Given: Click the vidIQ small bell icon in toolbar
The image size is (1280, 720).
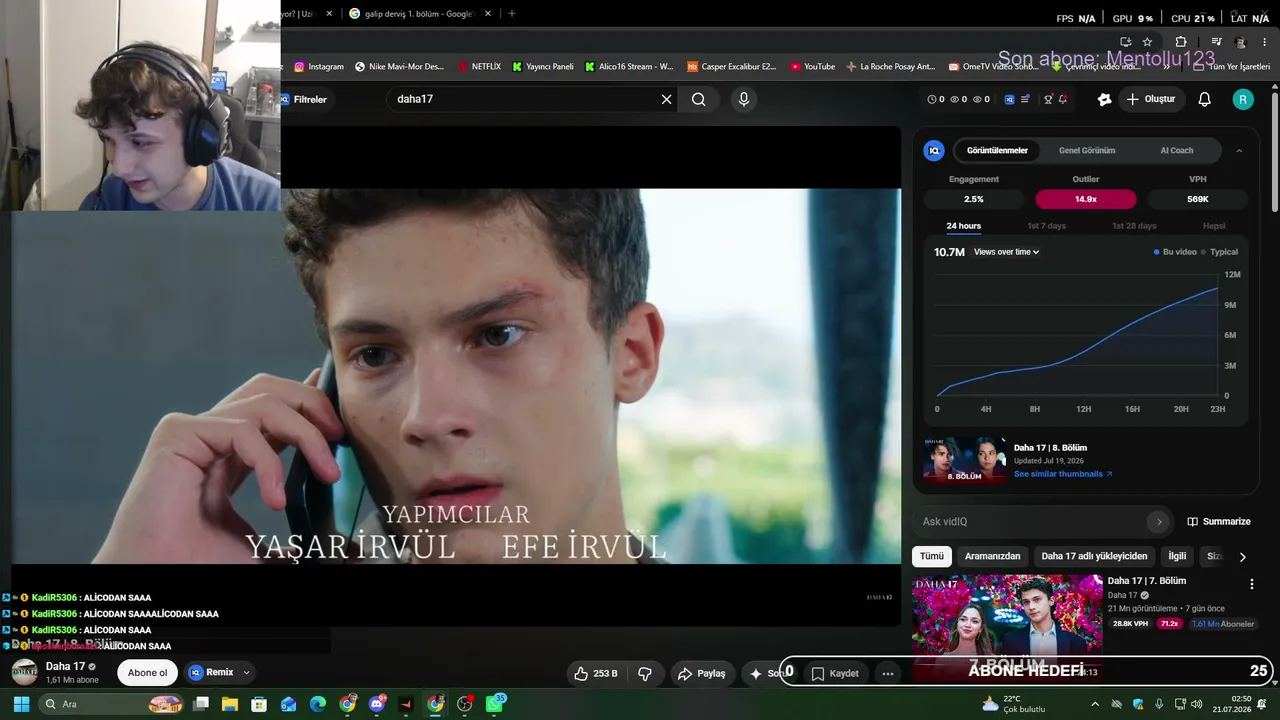Looking at the screenshot, I should pyautogui.click(x=1063, y=99).
